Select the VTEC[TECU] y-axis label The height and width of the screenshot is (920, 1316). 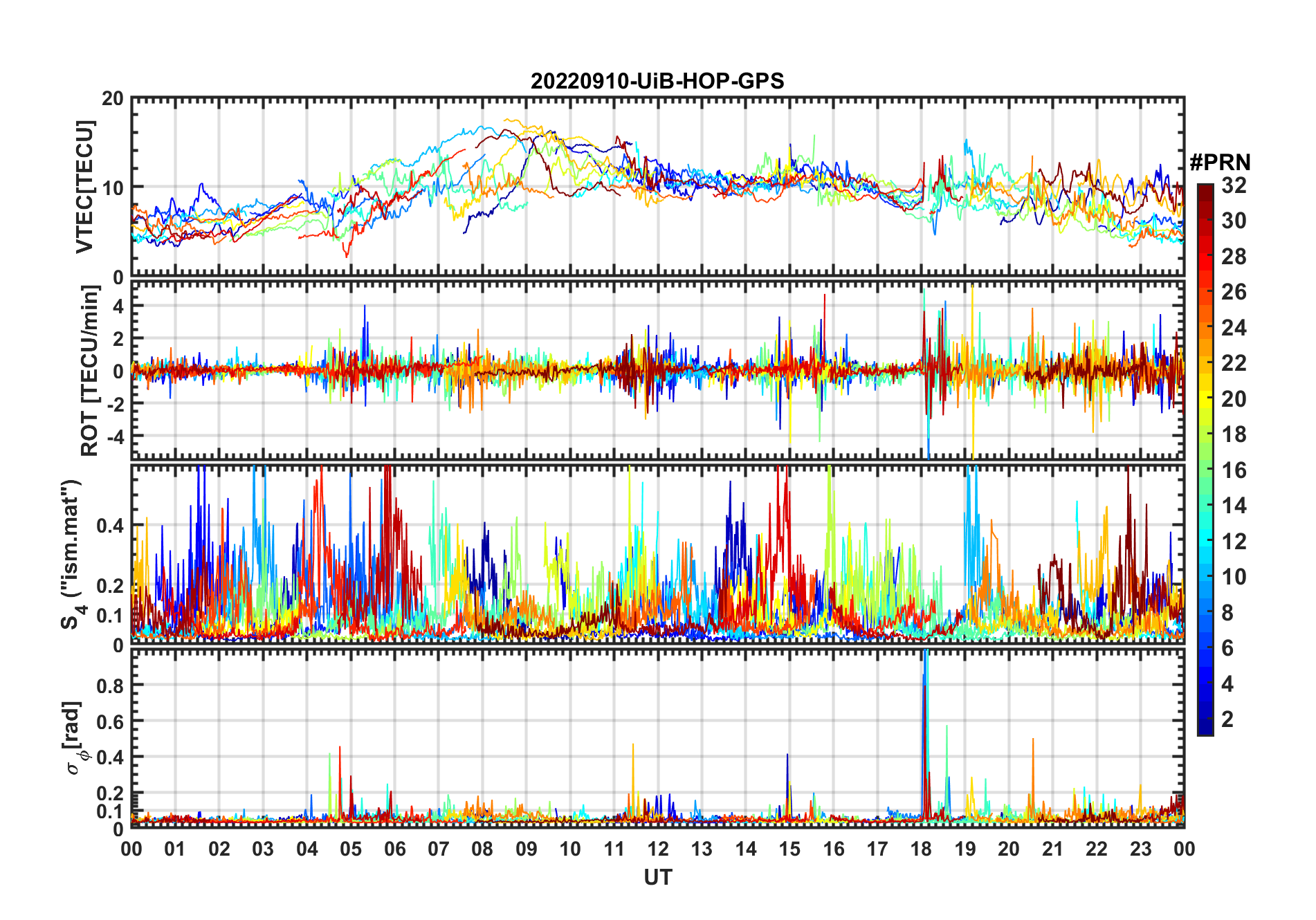(84, 187)
